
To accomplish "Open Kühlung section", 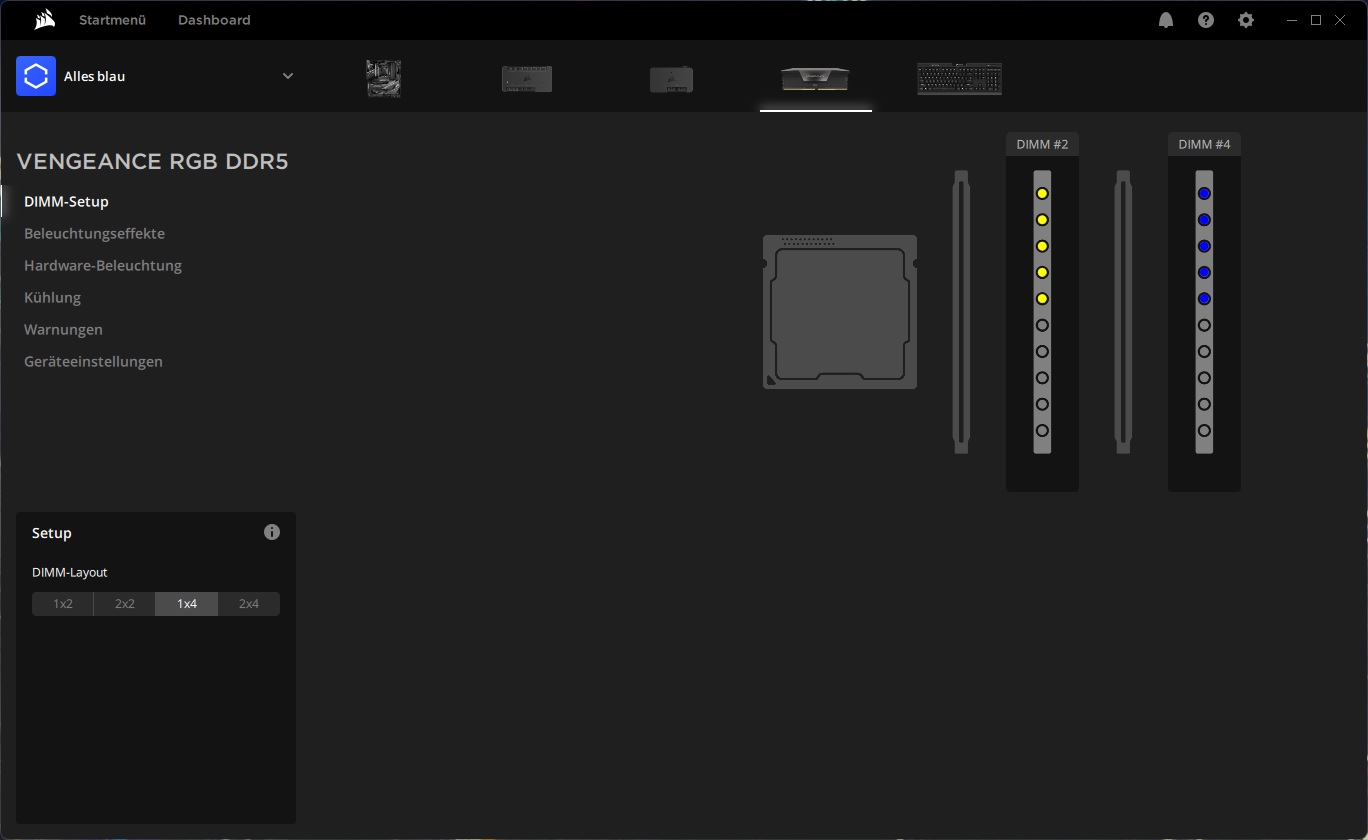I will 52,297.
